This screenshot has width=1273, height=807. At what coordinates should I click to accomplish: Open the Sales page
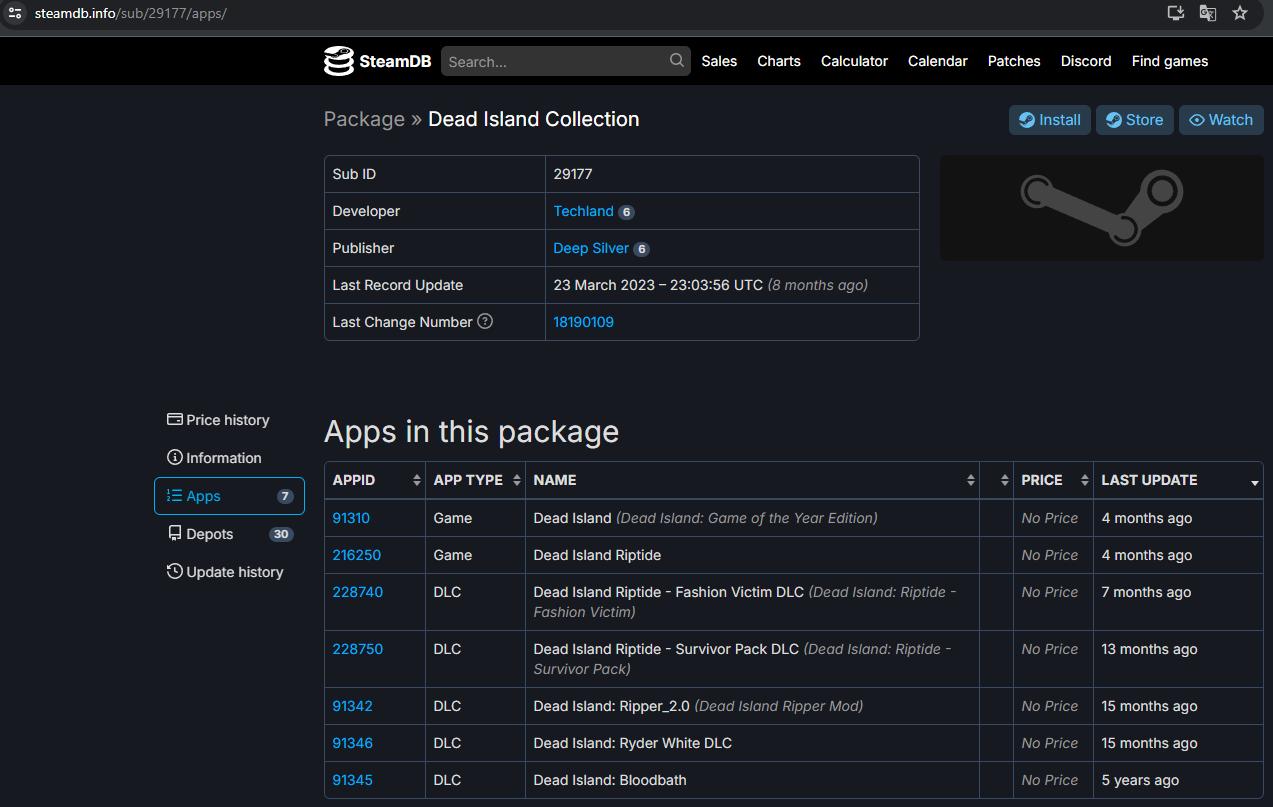click(719, 61)
